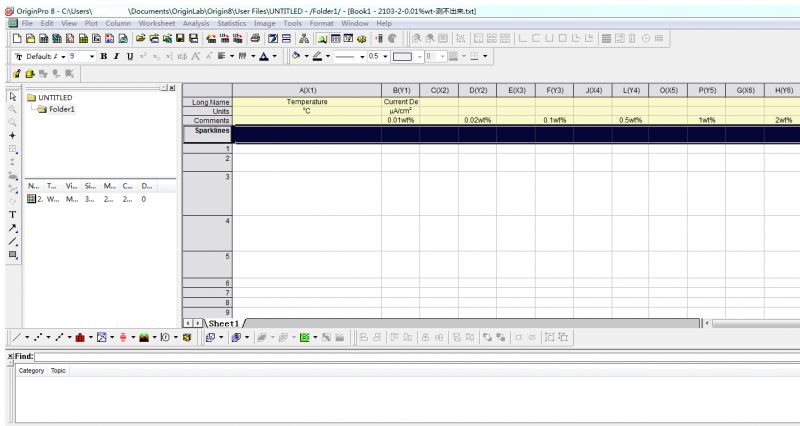Click the Print icon in toolbar
This screenshot has width=800, height=426.
click(256, 39)
